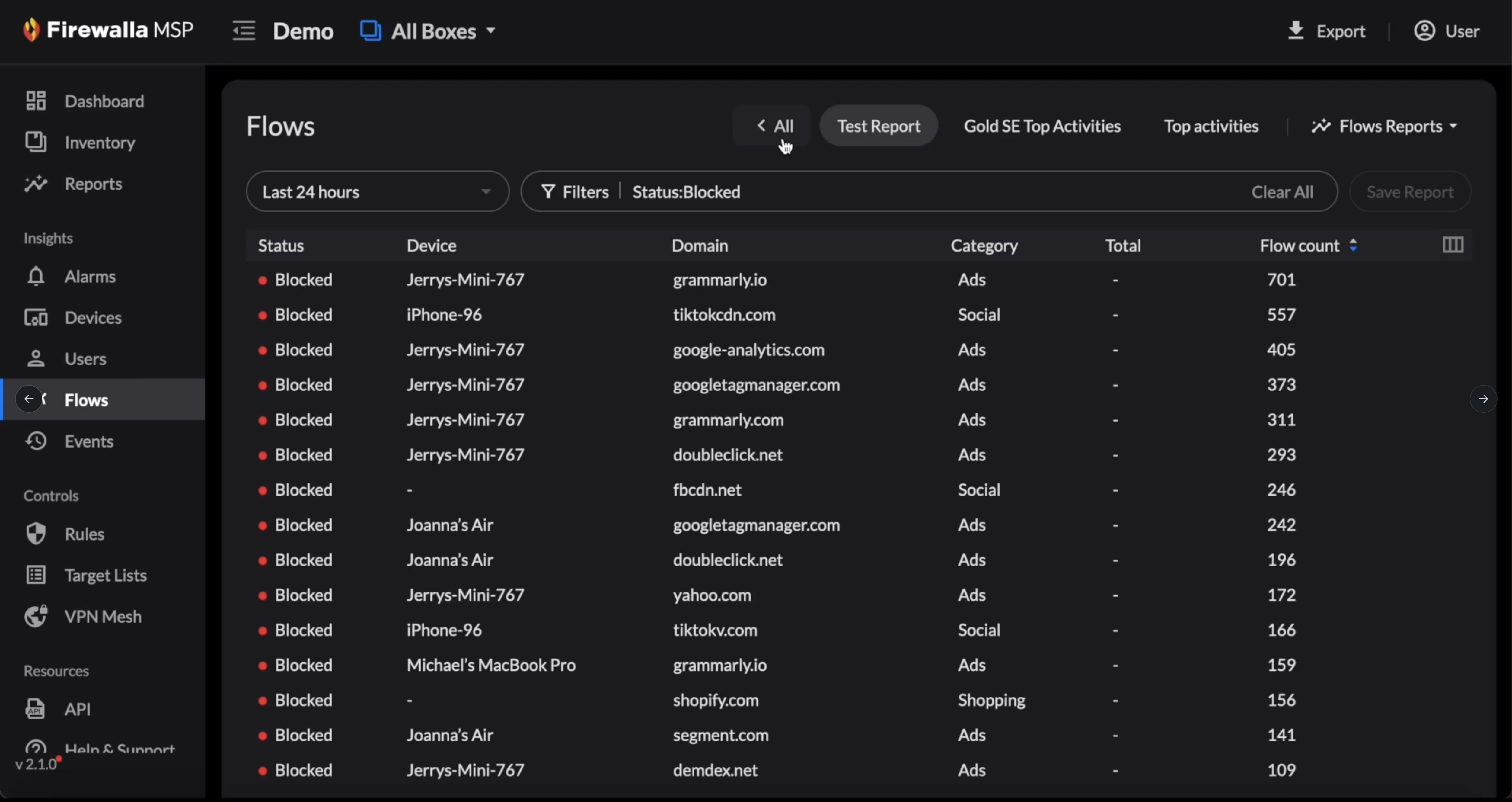Viewport: 1512px width, 802px height.
Task: Click the Status column header
Action: tap(281, 245)
